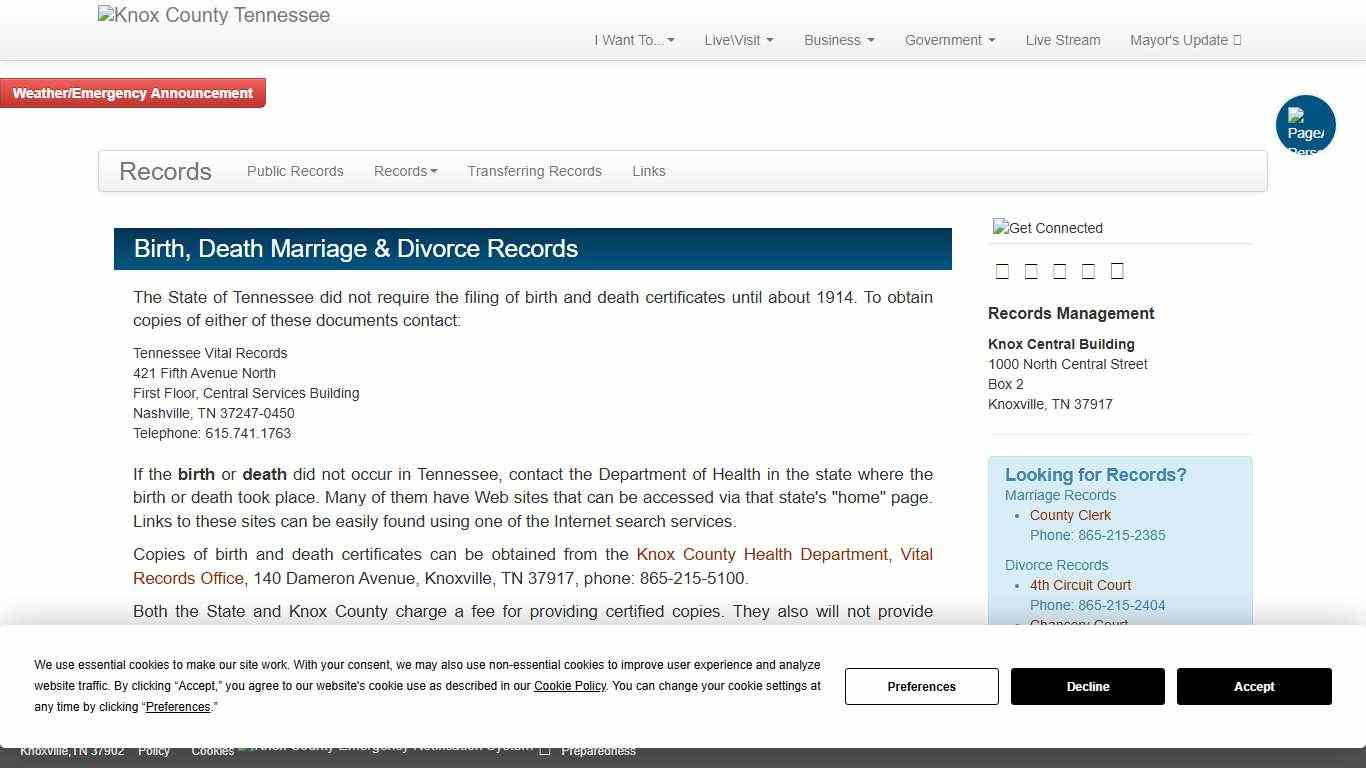The height and width of the screenshot is (768, 1366).
Task: Click a social media icon under Get Connected
Action: coord(1003,270)
